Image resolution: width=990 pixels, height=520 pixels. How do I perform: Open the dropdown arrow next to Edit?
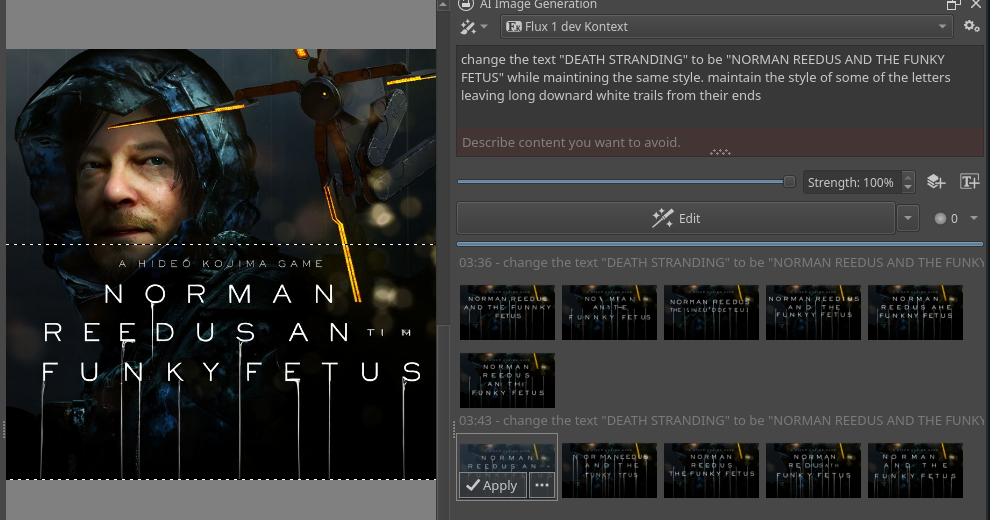point(908,218)
